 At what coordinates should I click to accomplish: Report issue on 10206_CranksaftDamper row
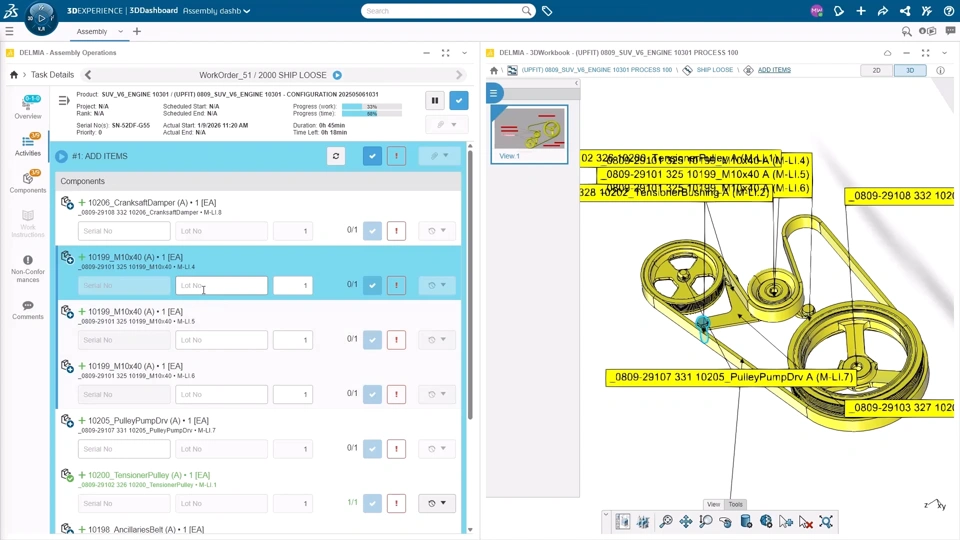(396, 231)
